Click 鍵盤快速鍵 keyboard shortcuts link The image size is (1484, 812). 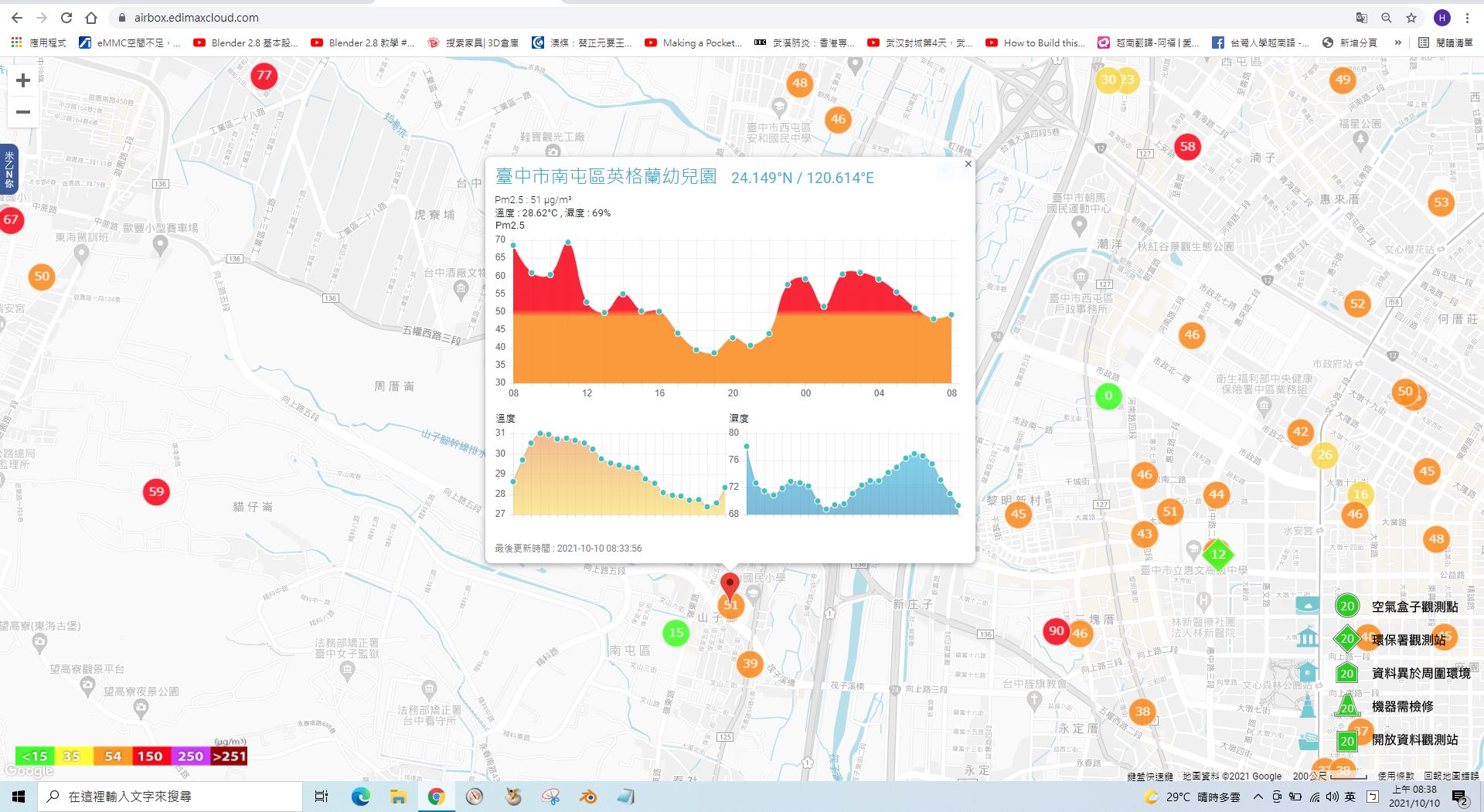tap(1150, 776)
